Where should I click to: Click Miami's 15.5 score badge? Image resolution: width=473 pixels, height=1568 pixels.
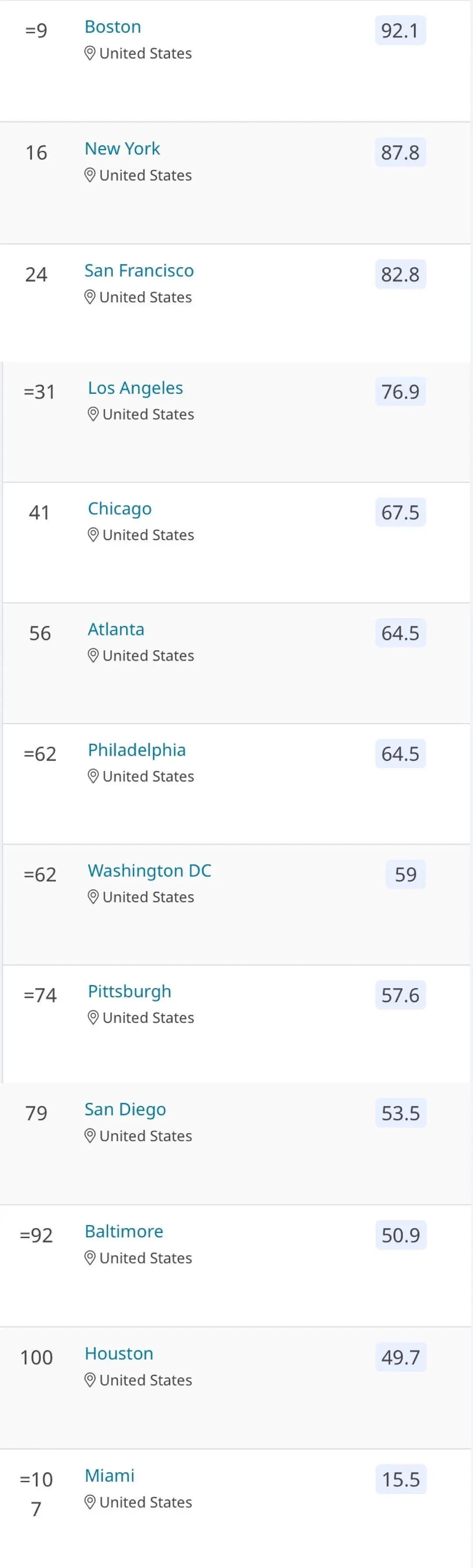point(401,1479)
